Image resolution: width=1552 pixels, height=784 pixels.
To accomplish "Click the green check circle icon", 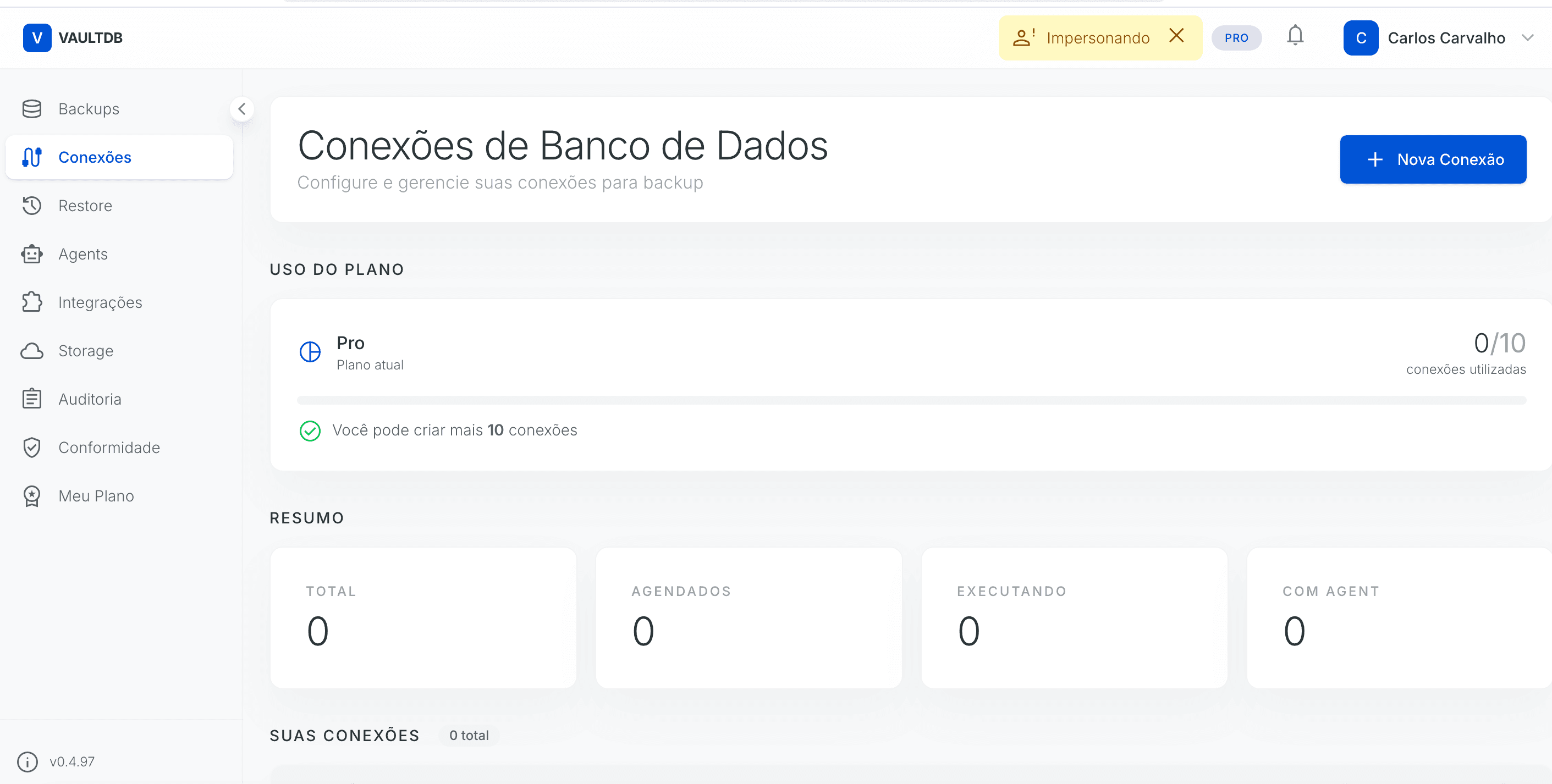I will 310,430.
